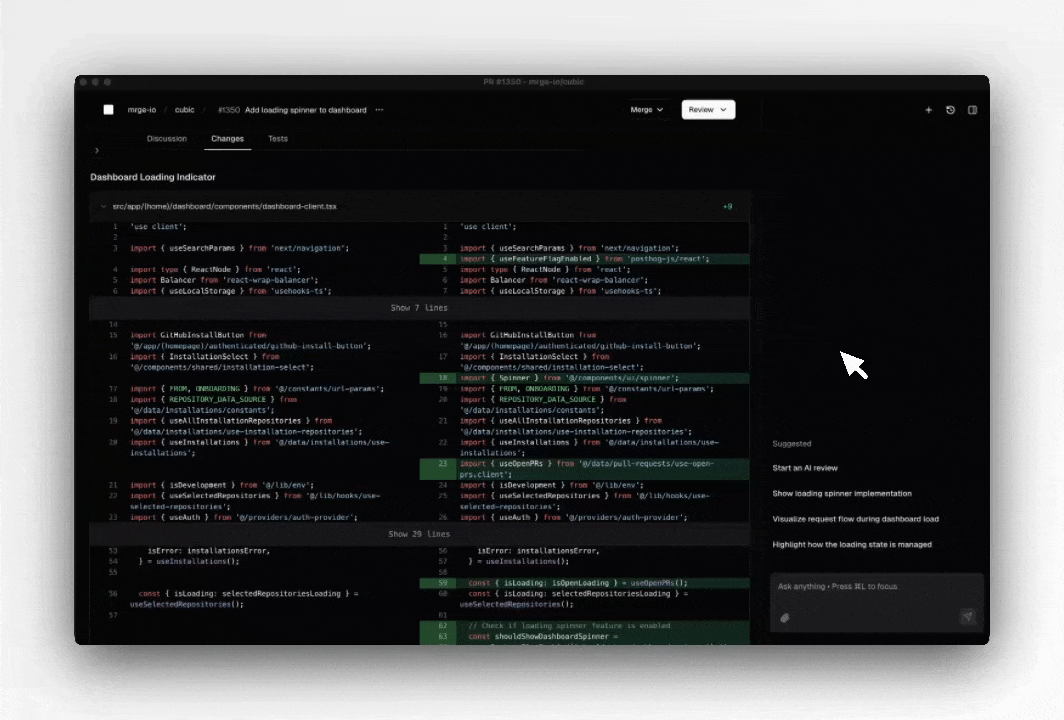The height and width of the screenshot is (720, 1064).
Task: Send a message via the paper plane icon
Action: [x=966, y=618]
